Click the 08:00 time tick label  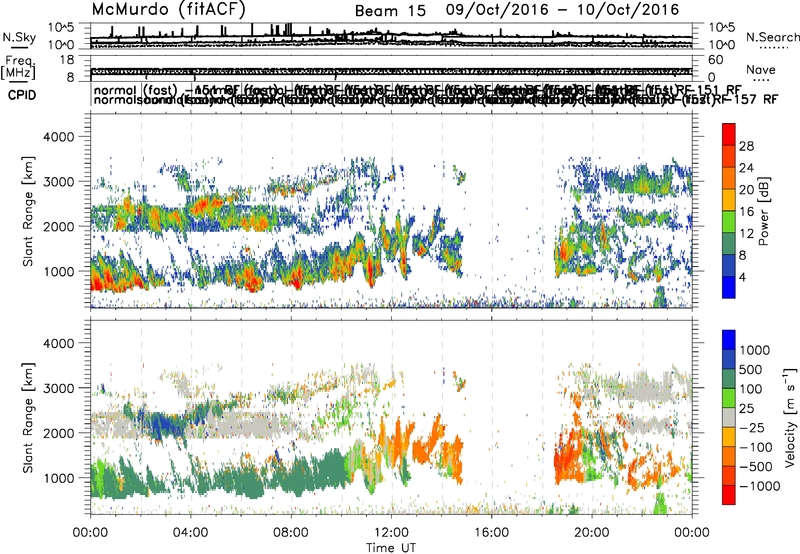click(x=291, y=533)
